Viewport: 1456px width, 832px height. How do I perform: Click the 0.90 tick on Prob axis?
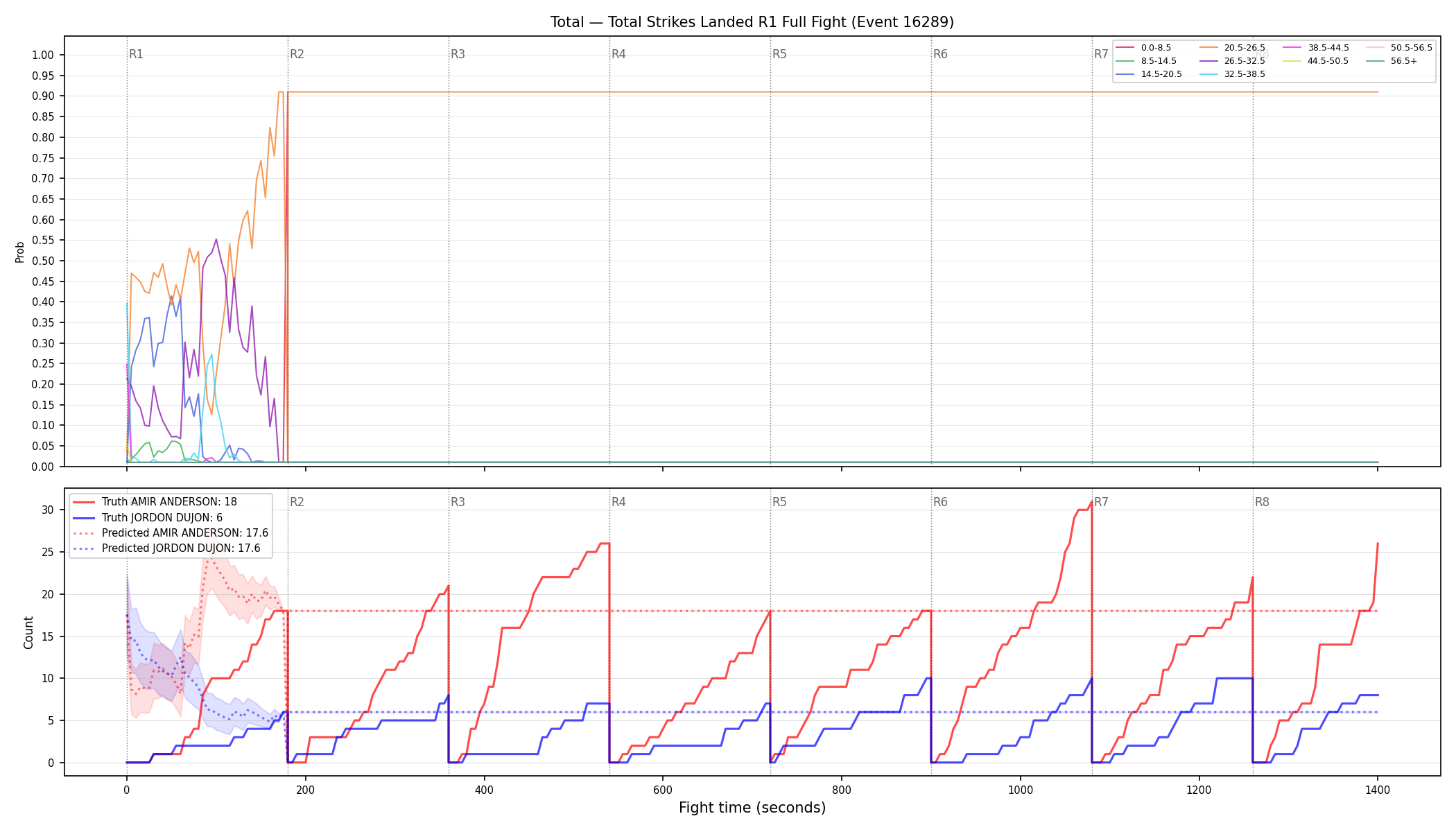pos(43,96)
